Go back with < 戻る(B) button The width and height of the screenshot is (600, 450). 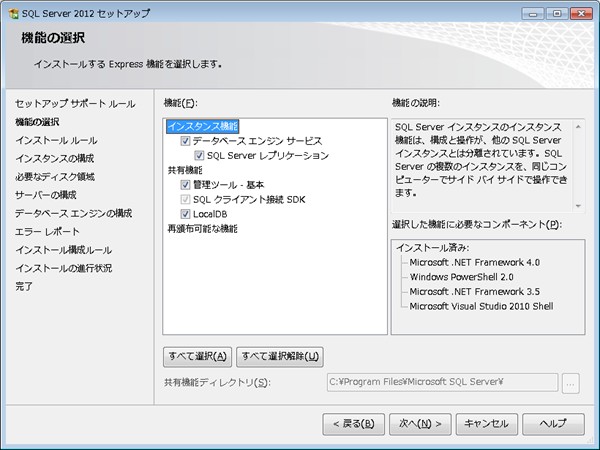click(354, 424)
